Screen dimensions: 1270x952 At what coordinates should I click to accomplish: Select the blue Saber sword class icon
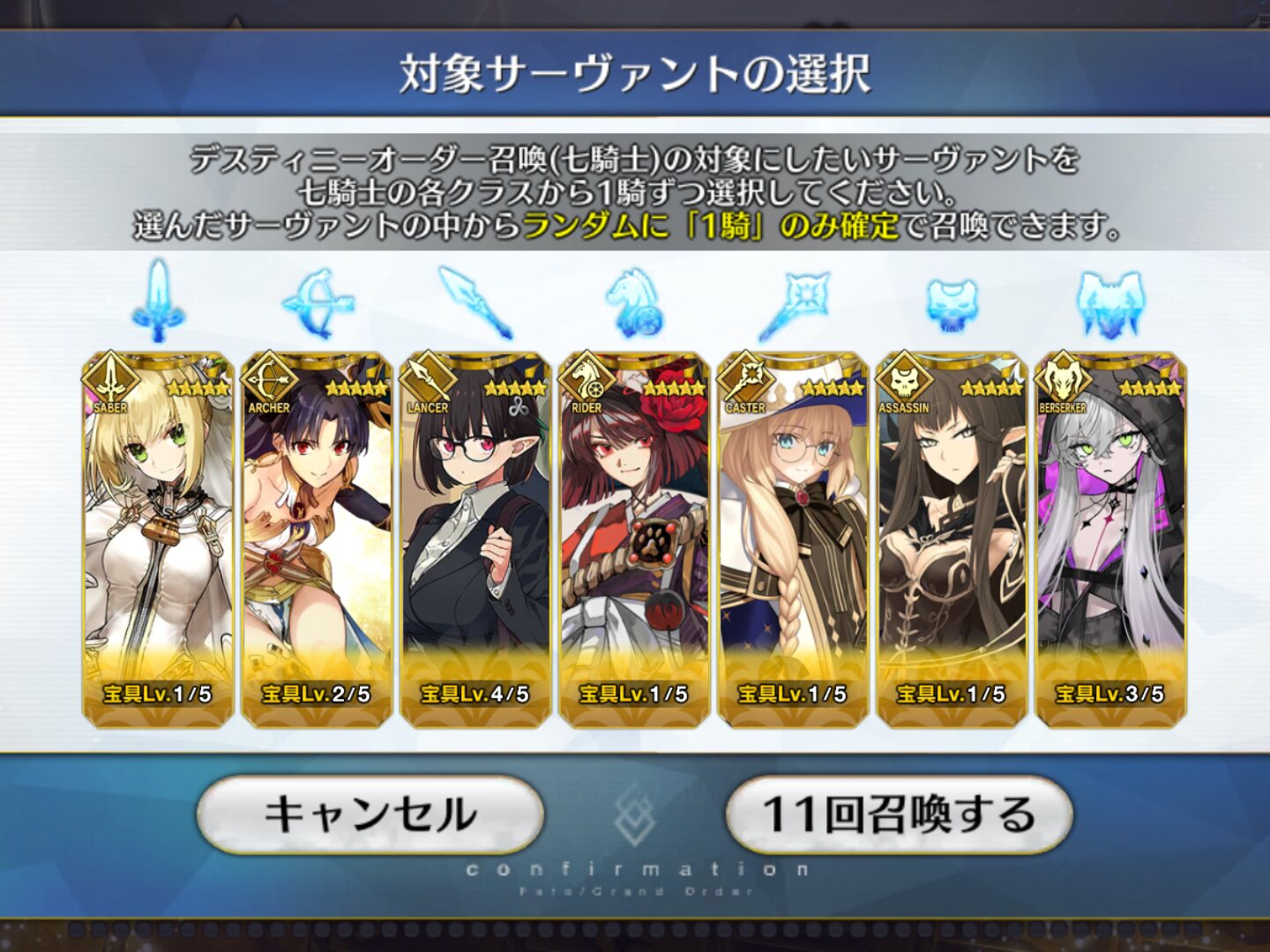pos(158,301)
